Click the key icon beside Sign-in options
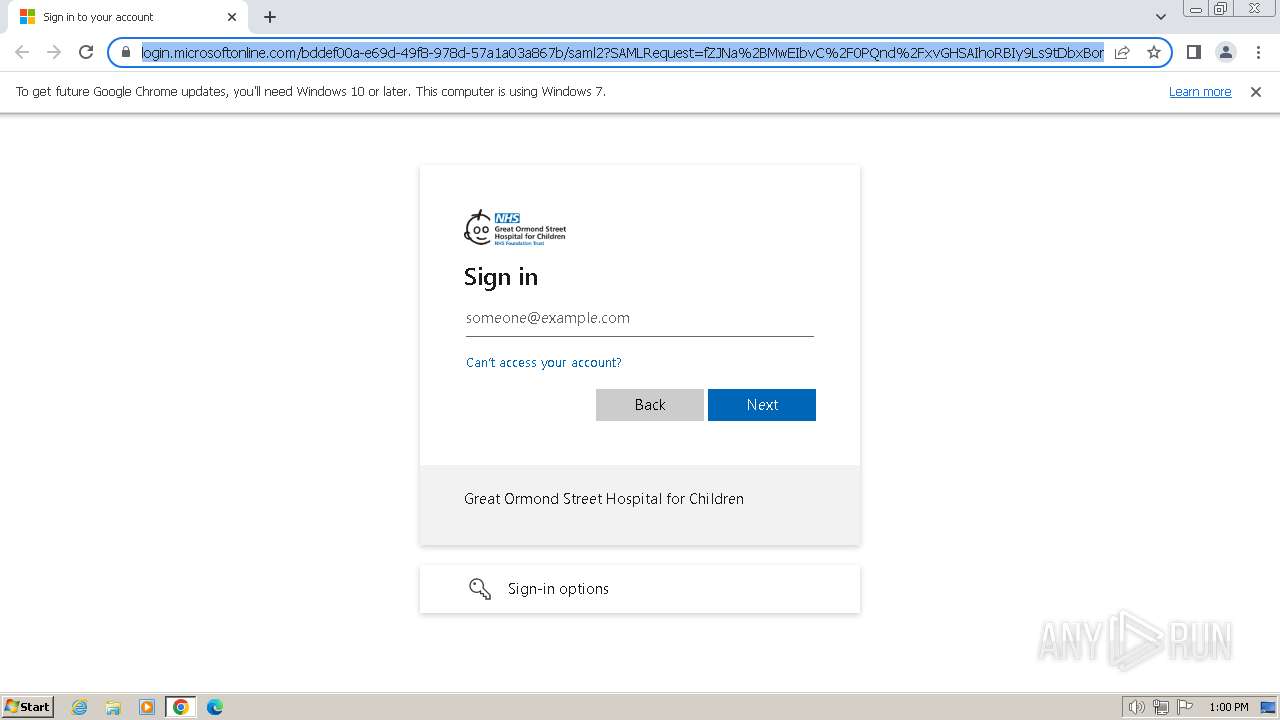 (480, 589)
